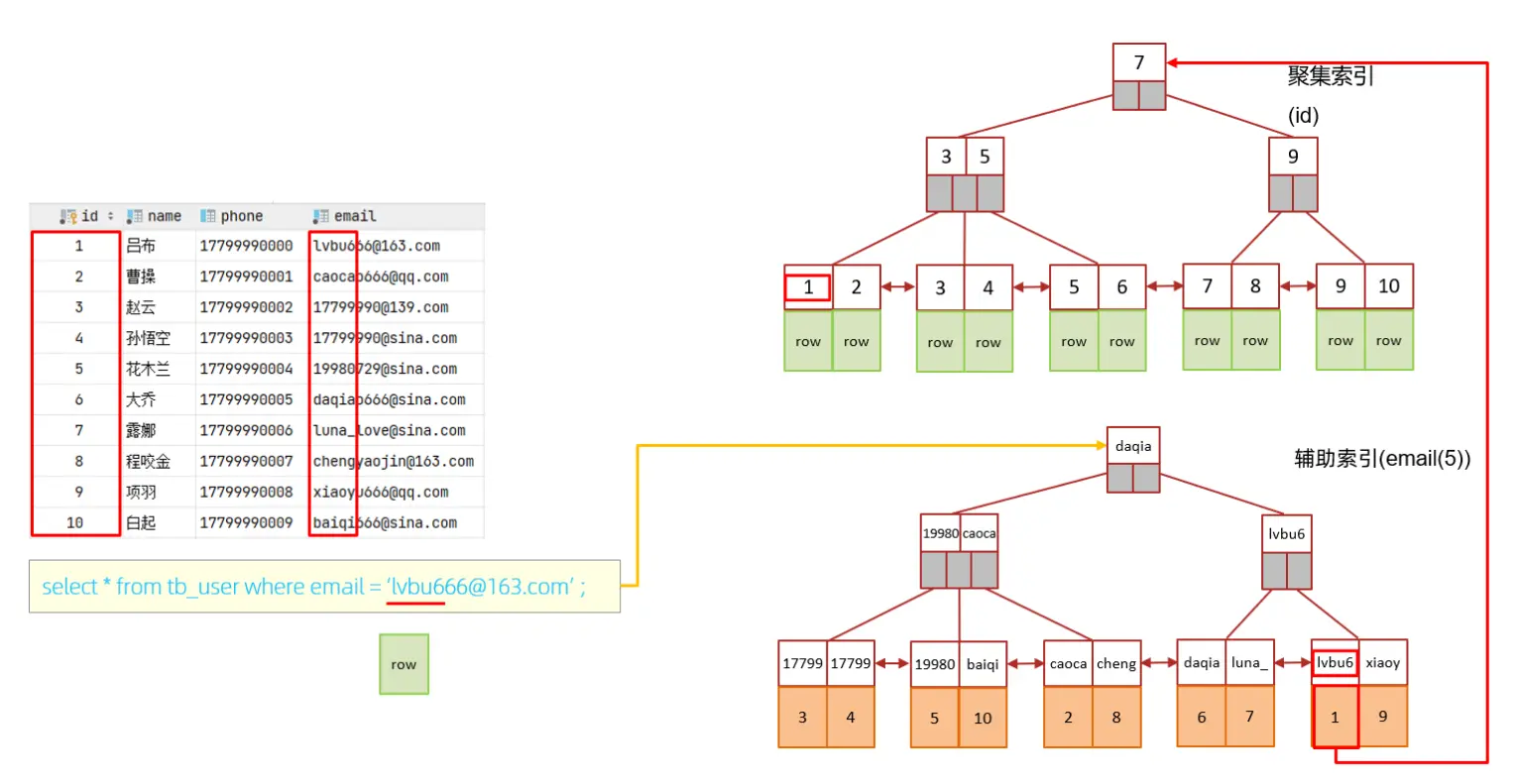The width and height of the screenshot is (1514, 784).
Task: Click the red-outlined leaf key 1 in the clustered index
Action: tap(808, 287)
